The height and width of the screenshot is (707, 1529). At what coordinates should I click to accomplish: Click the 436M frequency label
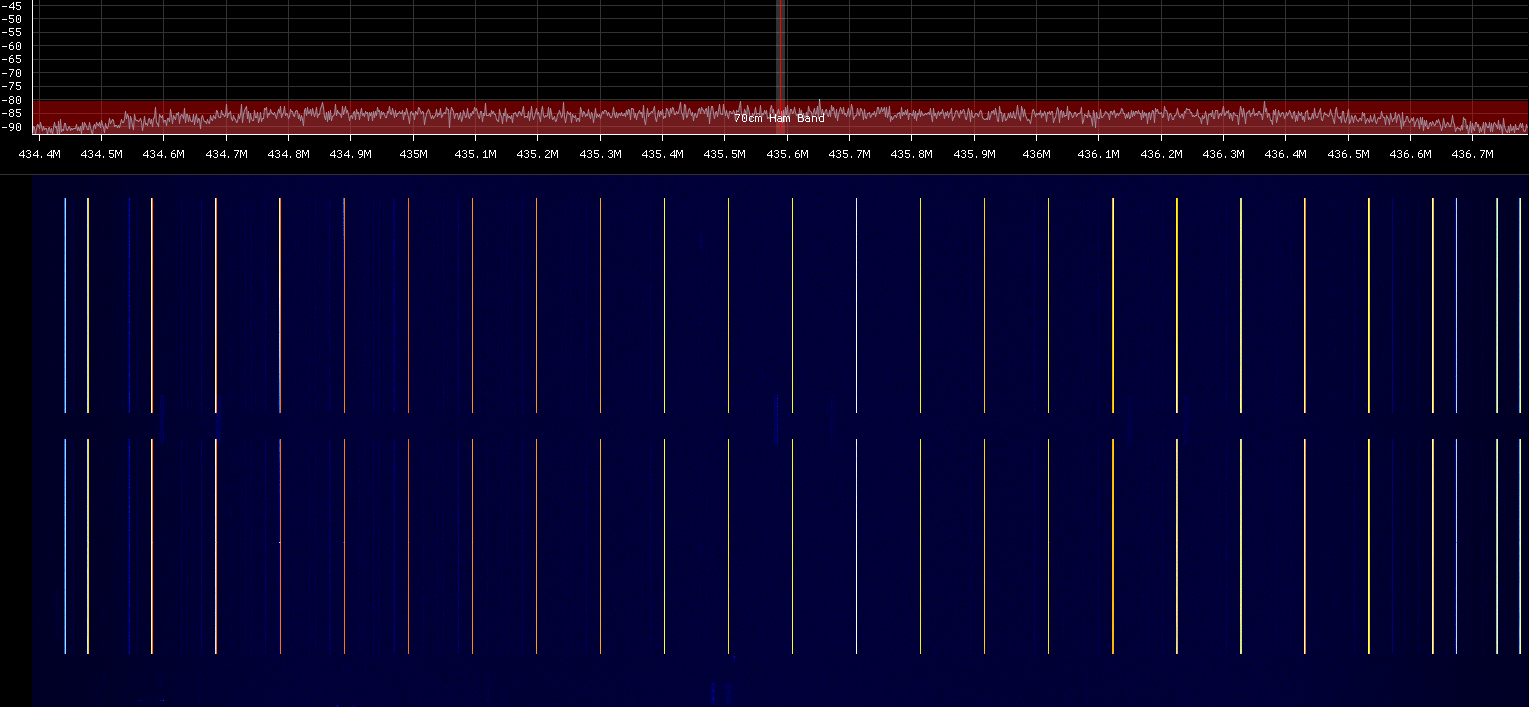pos(1037,155)
